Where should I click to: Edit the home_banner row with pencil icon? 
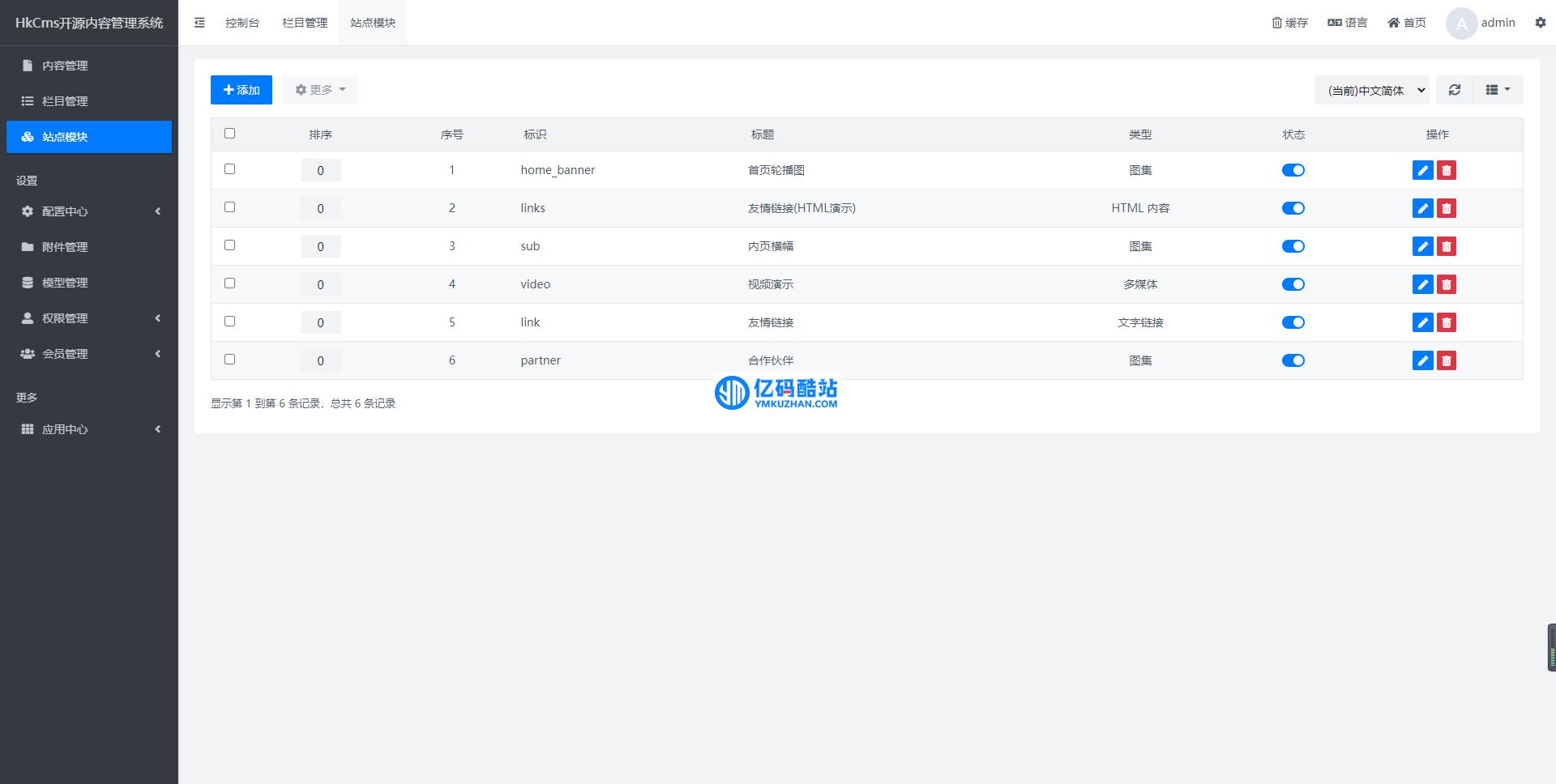pos(1422,170)
